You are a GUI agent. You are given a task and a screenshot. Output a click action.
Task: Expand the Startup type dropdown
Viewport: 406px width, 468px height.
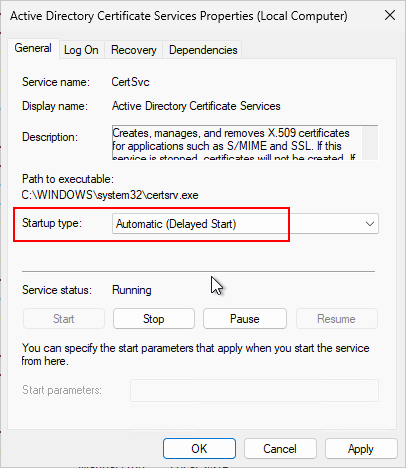tap(245, 224)
